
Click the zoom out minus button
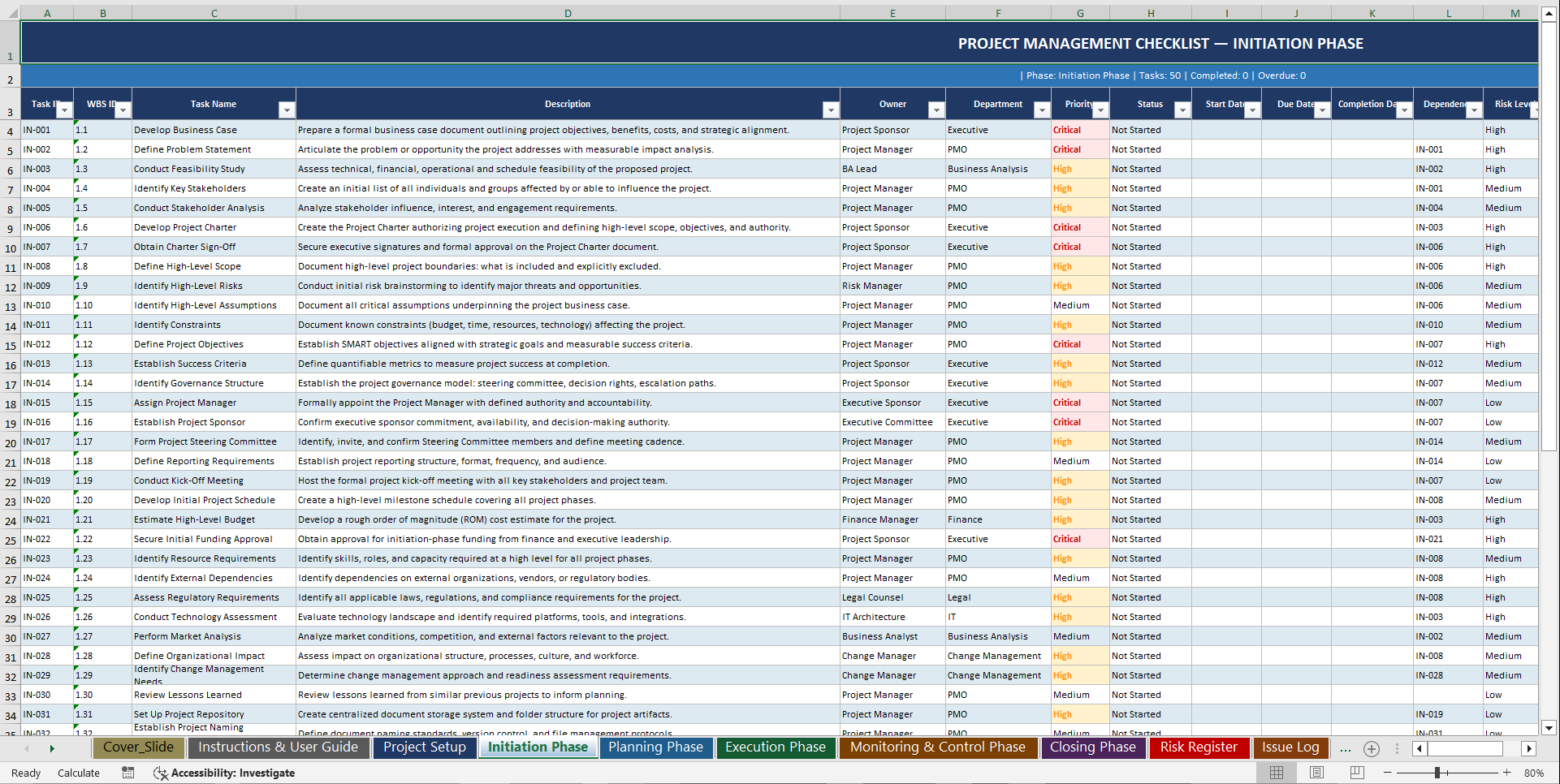coord(1387,773)
